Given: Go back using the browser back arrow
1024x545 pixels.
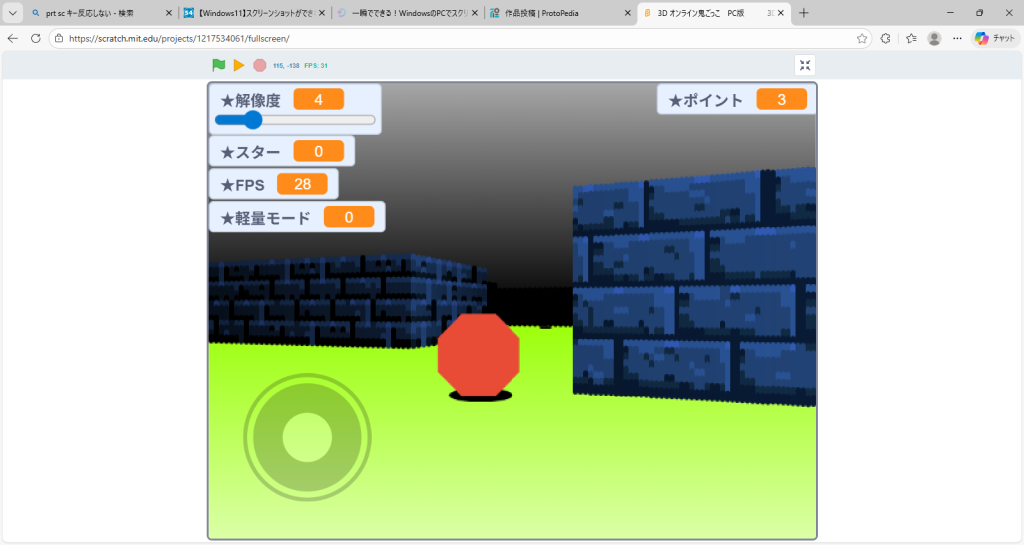Looking at the screenshot, I should click(x=13, y=38).
